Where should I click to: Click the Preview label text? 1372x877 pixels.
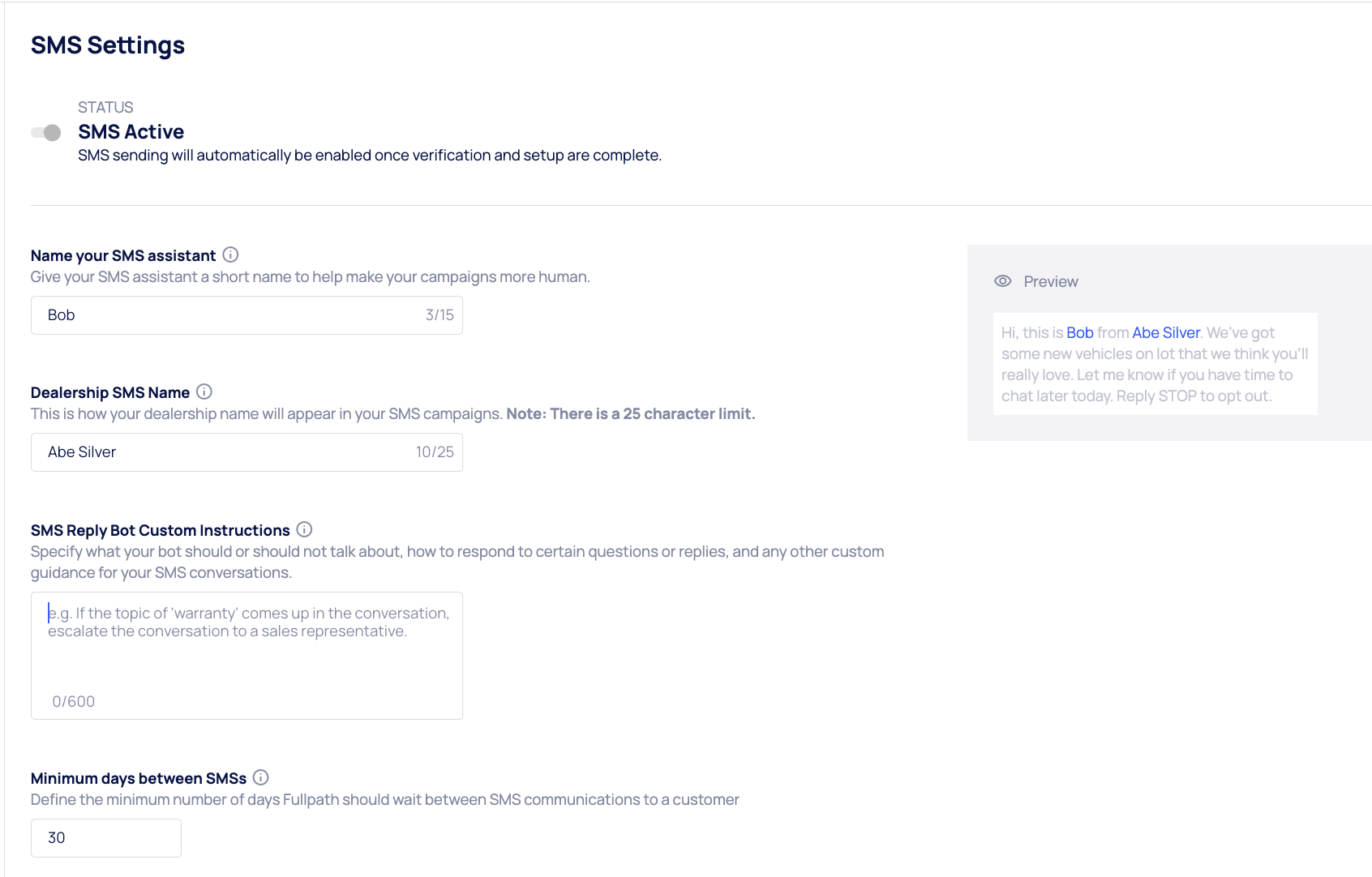tap(1050, 282)
